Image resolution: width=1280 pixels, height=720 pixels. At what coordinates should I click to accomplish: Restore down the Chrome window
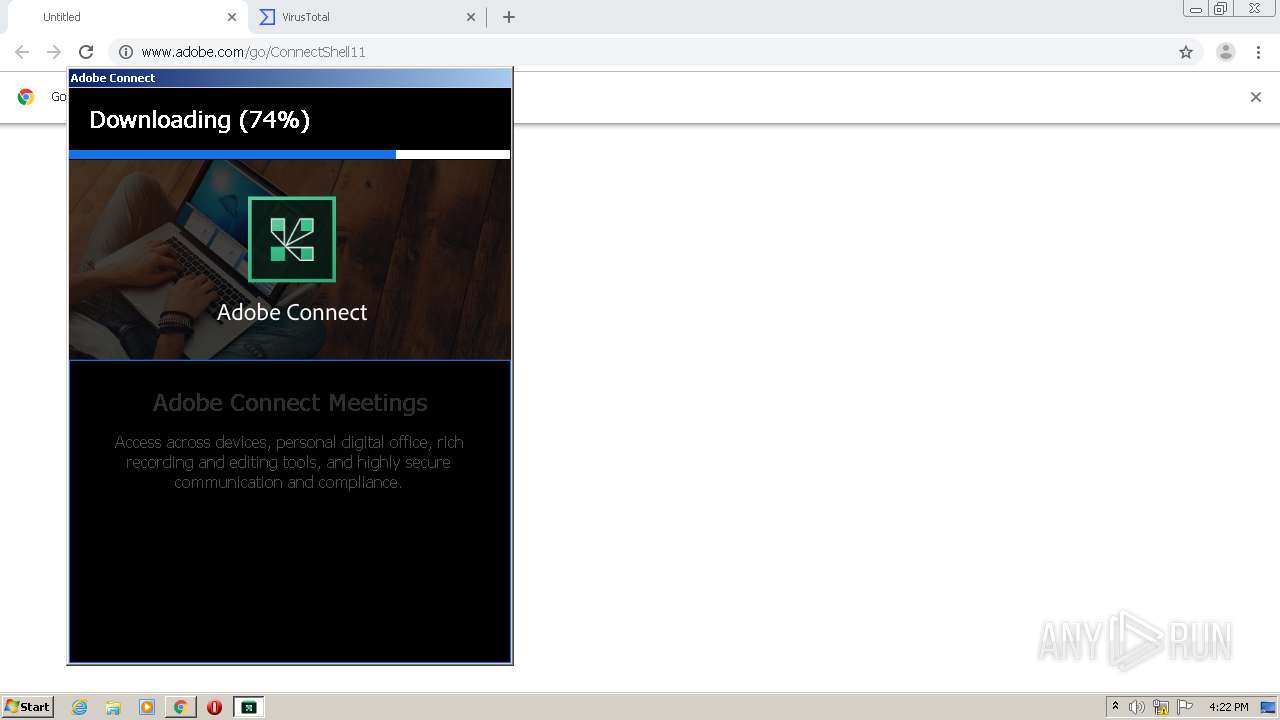point(1221,8)
